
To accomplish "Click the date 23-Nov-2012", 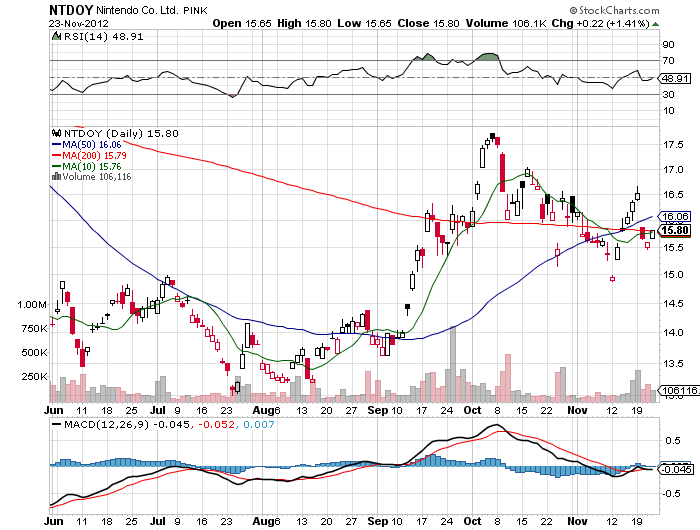I will (79, 23).
